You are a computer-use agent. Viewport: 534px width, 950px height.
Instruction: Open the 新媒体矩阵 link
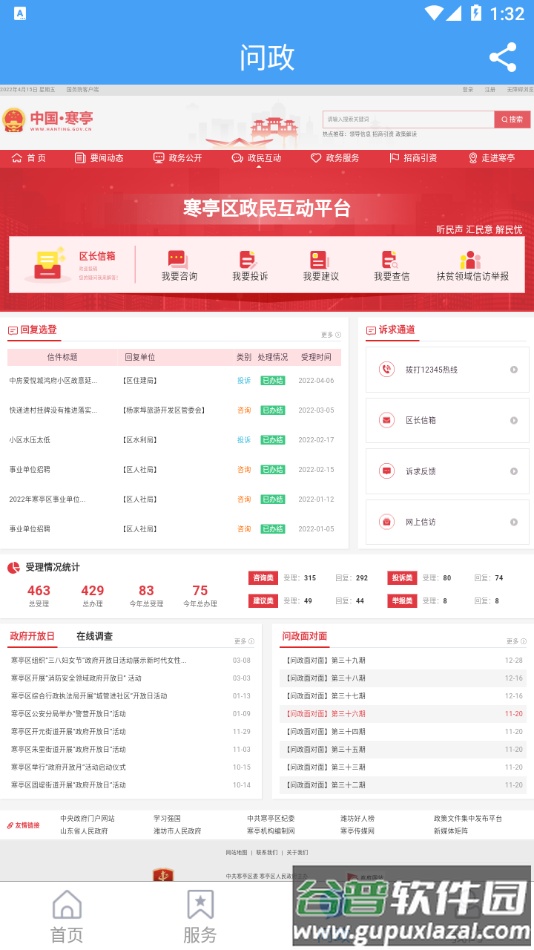click(x=451, y=831)
